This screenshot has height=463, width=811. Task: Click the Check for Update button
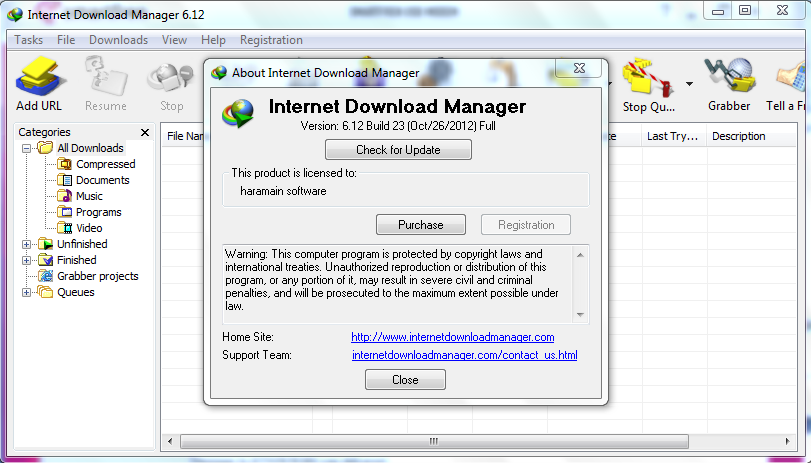click(398, 150)
